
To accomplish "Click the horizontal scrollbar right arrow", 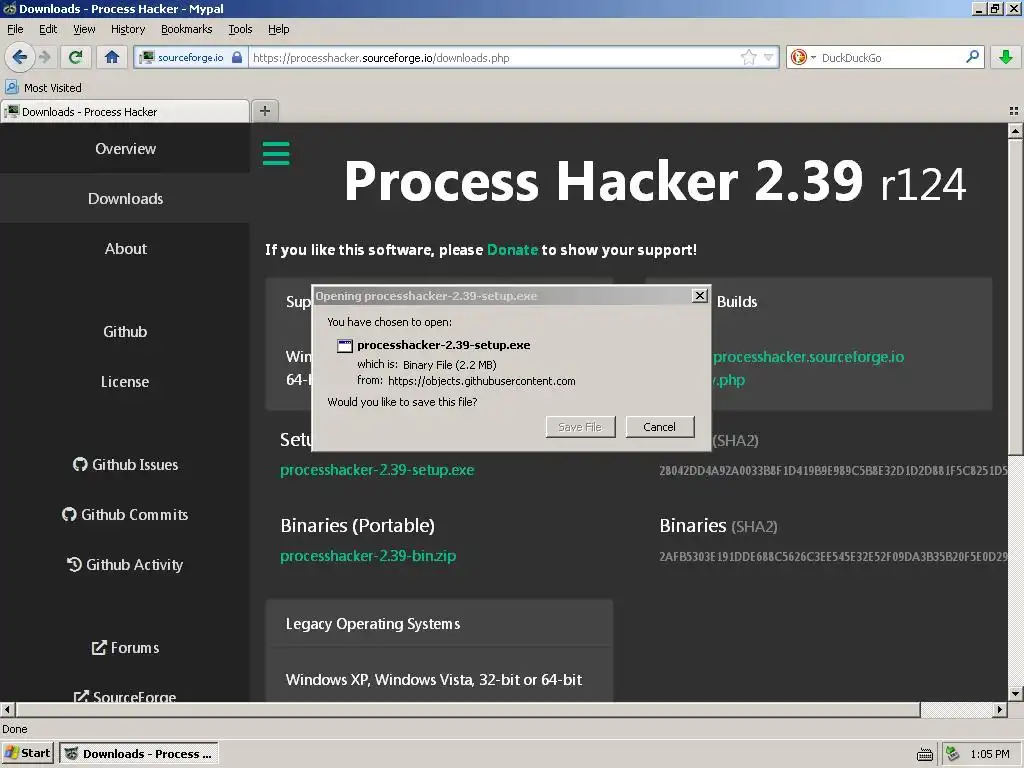I will 1000,709.
